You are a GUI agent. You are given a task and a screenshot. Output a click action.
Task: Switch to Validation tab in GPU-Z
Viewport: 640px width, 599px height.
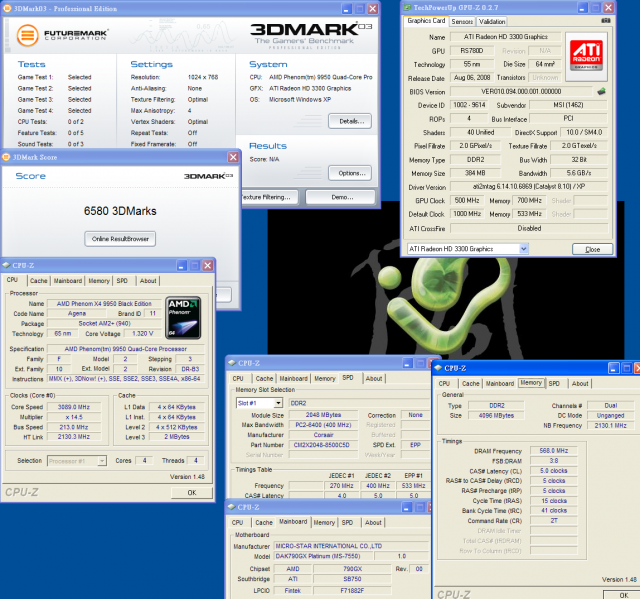tap(492, 22)
